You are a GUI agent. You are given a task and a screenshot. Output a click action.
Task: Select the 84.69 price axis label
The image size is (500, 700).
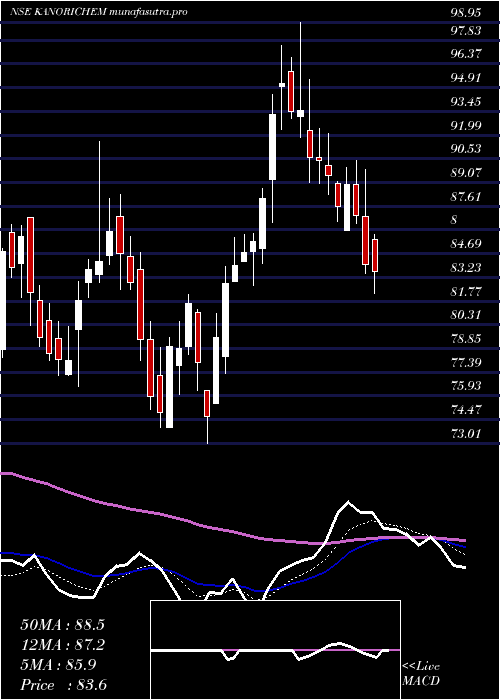466,244
